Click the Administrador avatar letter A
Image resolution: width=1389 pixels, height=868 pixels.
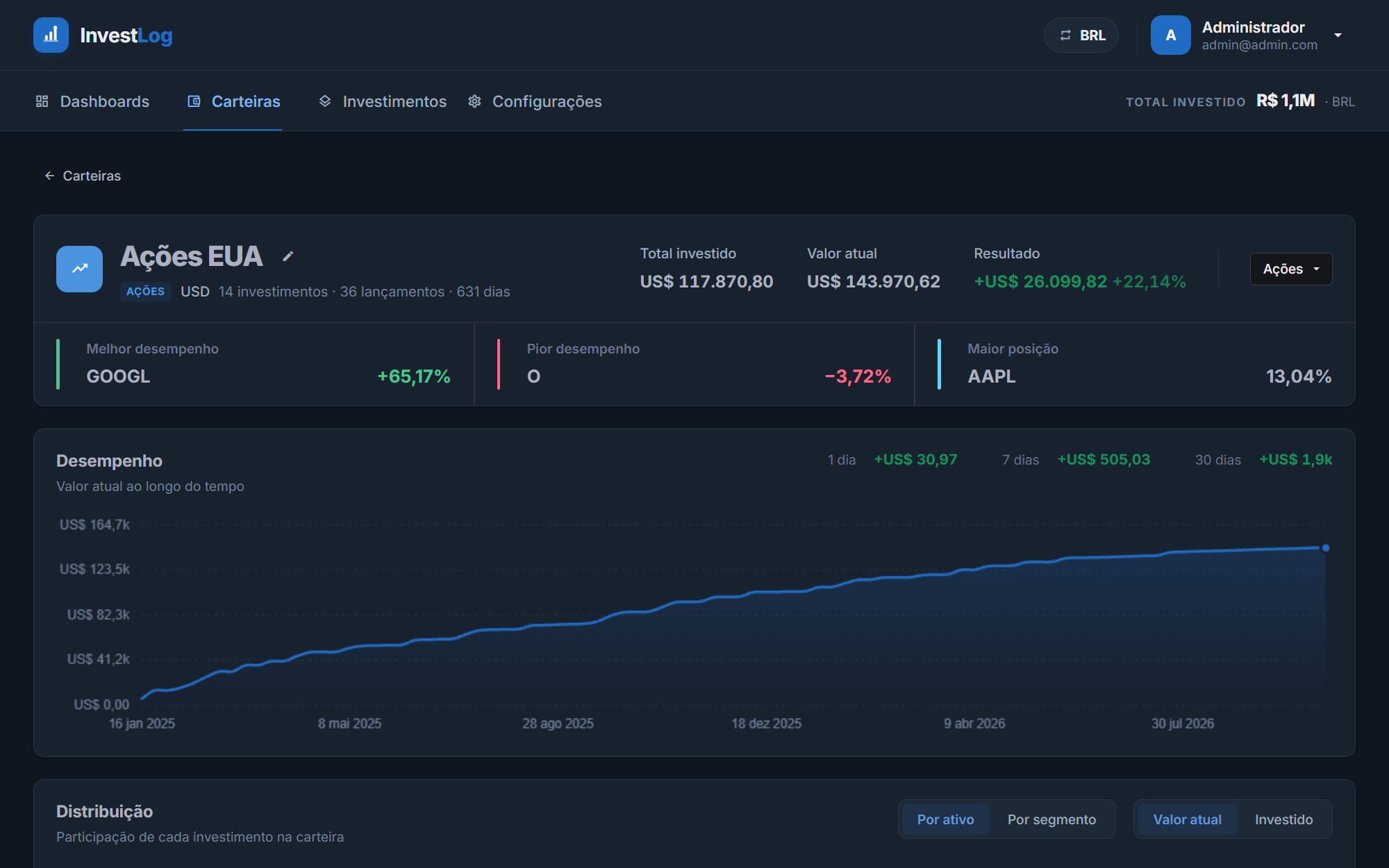1171,35
